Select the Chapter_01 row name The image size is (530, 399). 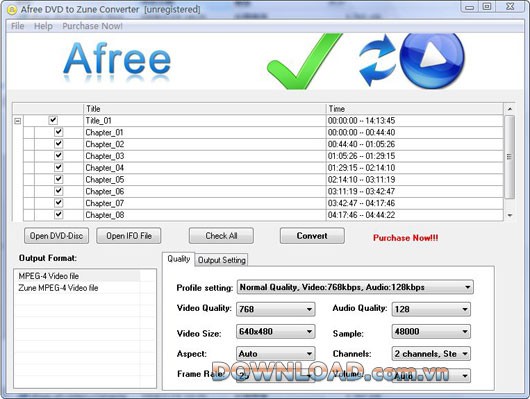pyautogui.click(x=104, y=132)
